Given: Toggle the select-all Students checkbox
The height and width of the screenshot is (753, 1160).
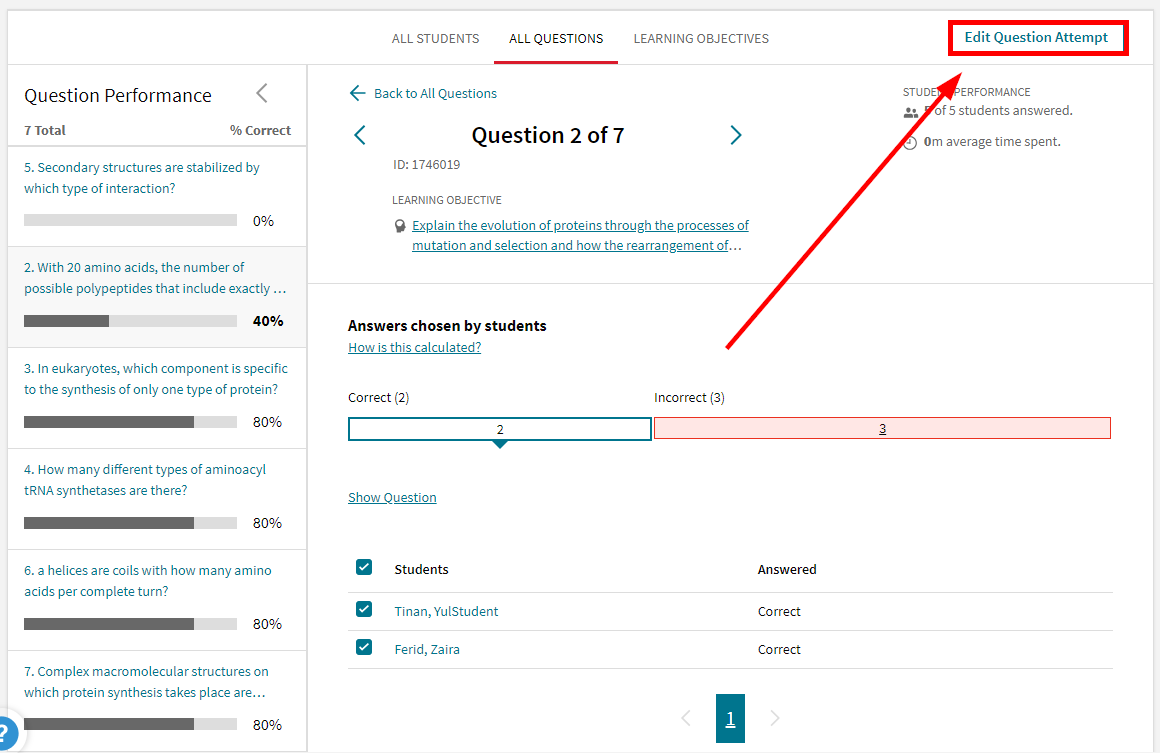Looking at the screenshot, I should pos(364,566).
